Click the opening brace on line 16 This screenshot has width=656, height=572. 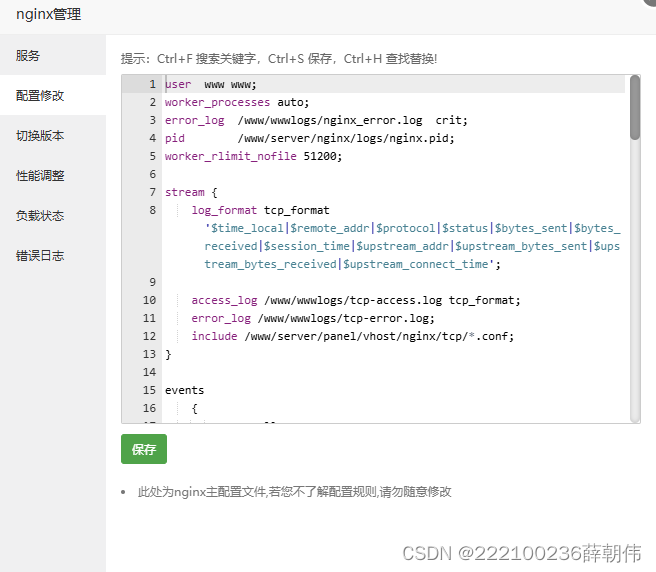point(195,408)
